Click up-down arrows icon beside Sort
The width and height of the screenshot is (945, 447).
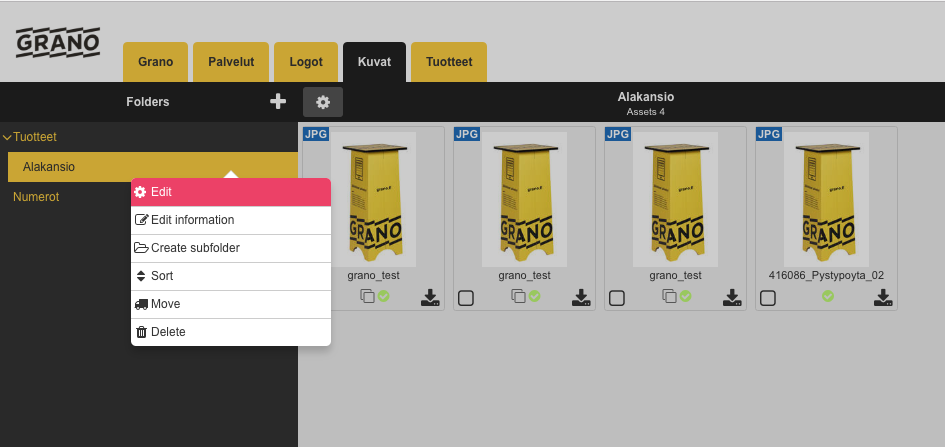pyautogui.click(x=141, y=276)
